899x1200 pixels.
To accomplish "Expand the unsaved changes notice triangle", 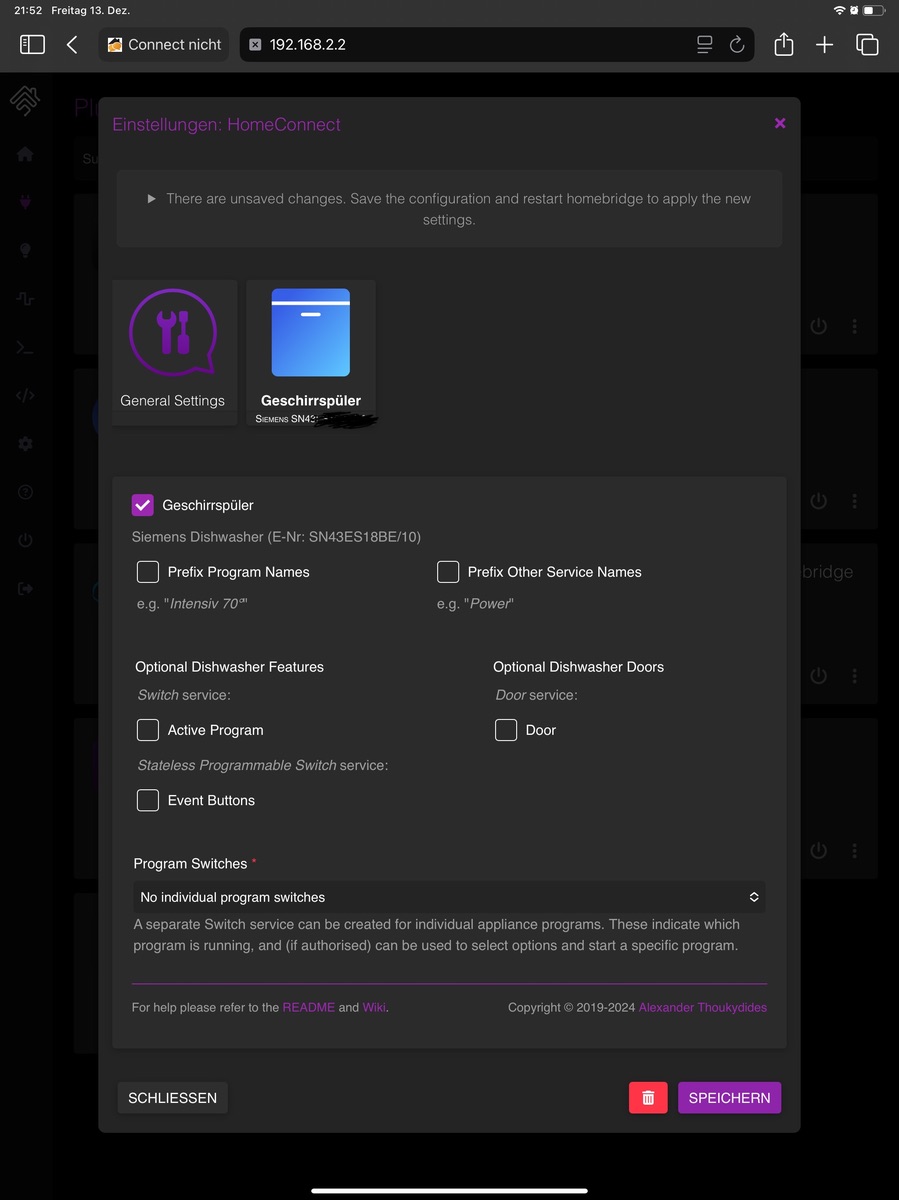I will [x=152, y=199].
